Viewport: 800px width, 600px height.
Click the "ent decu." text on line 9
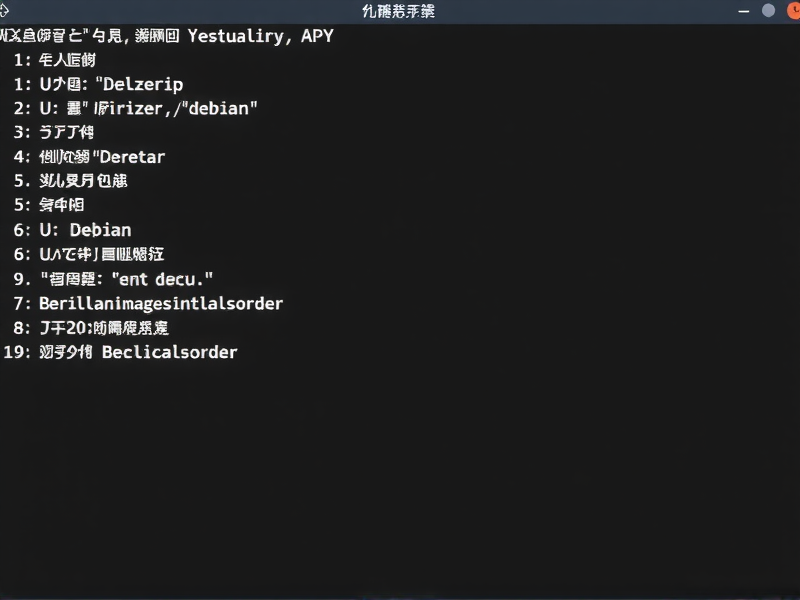pos(162,279)
